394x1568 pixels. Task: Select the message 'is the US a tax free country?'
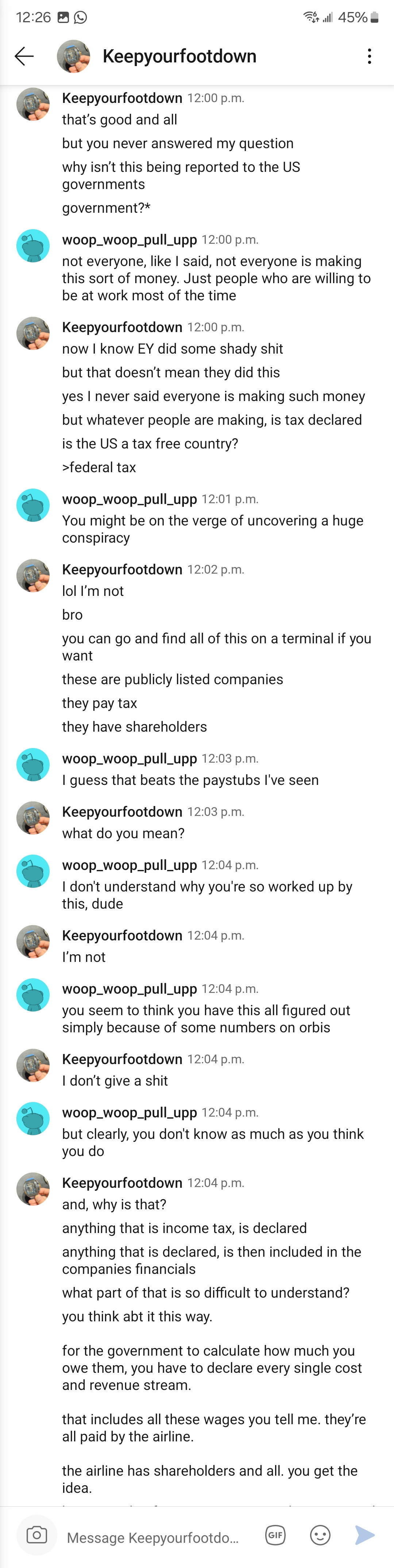click(x=150, y=444)
